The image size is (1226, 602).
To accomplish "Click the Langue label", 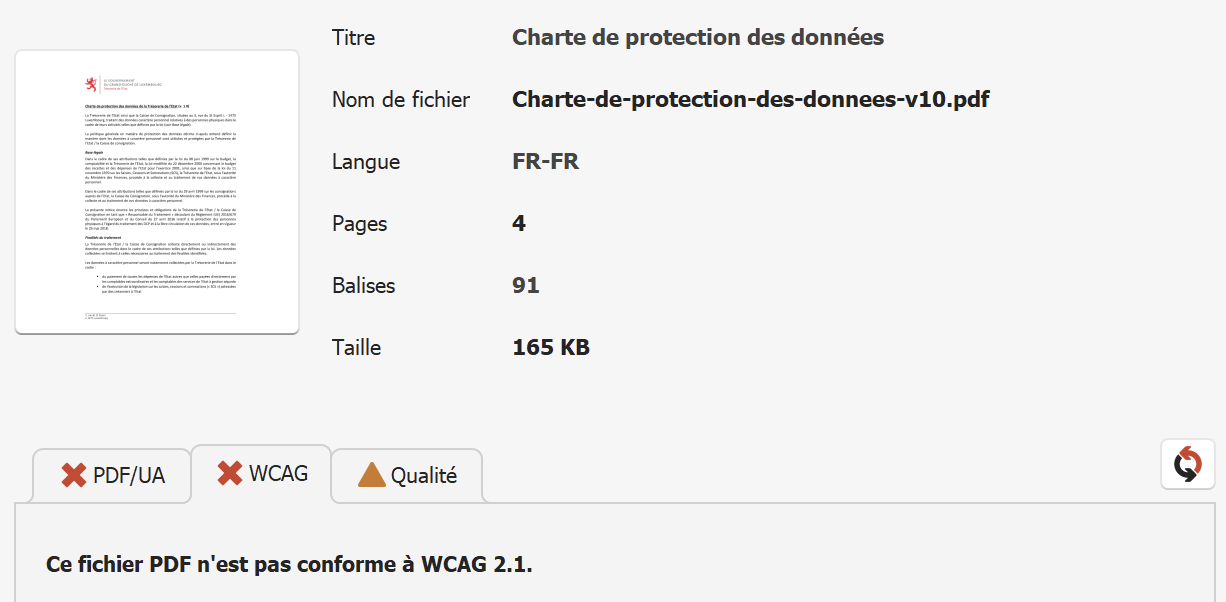I will pos(366,162).
